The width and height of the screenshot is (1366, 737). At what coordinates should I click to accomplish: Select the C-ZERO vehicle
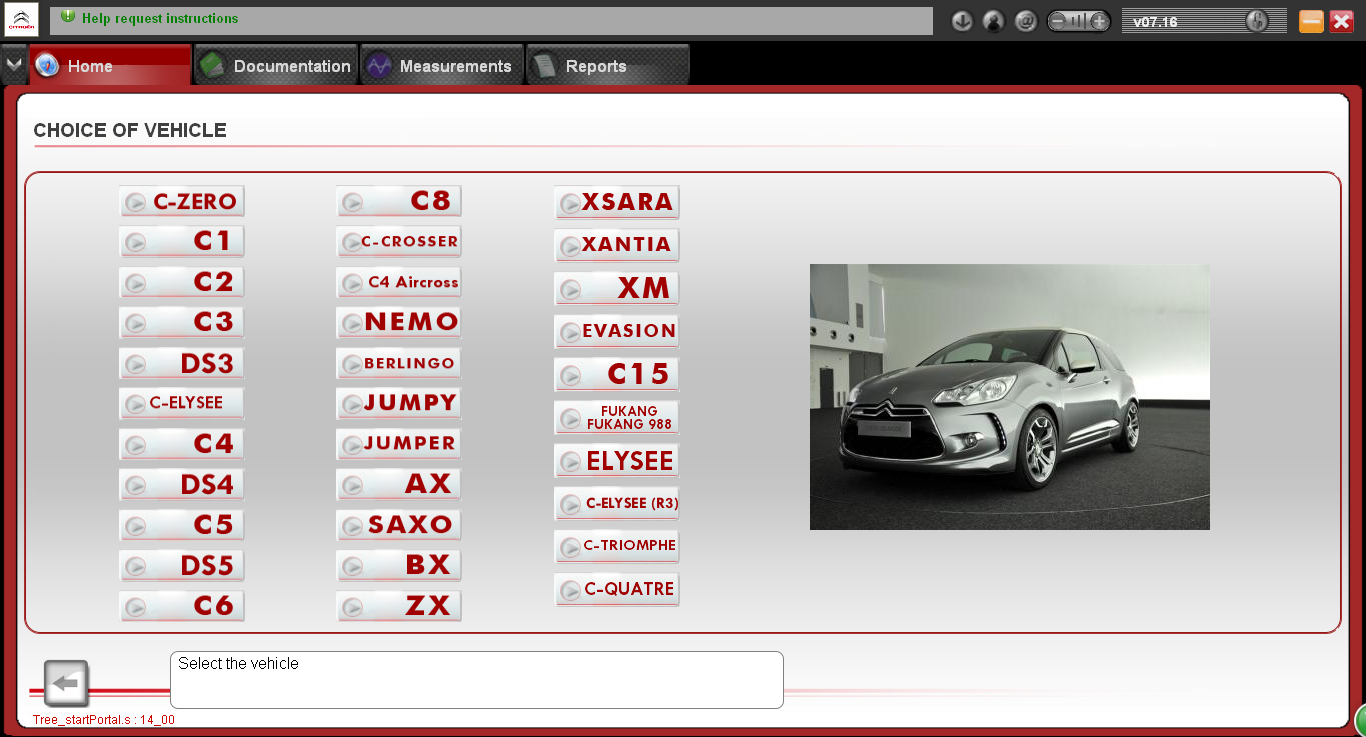tap(182, 202)
